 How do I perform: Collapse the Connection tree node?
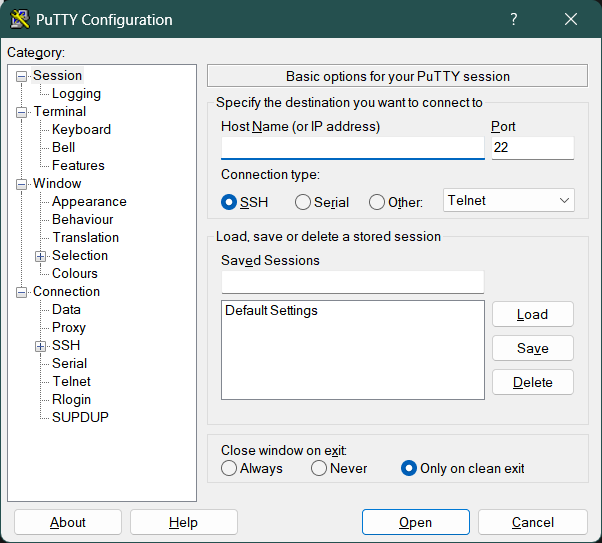coord(22,292)
